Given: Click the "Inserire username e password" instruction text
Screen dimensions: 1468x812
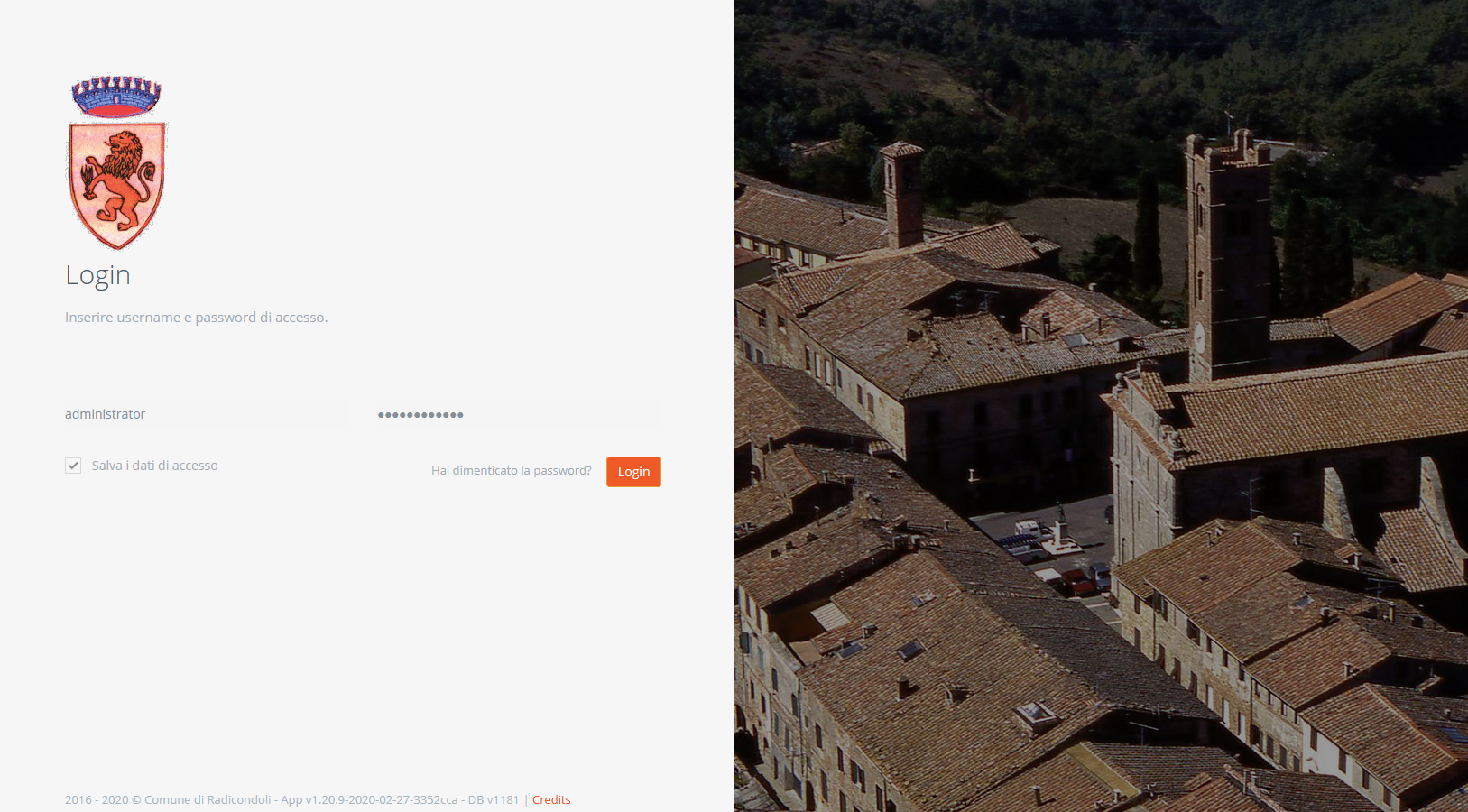Looking at the screenshot, I should coord(196,318).
